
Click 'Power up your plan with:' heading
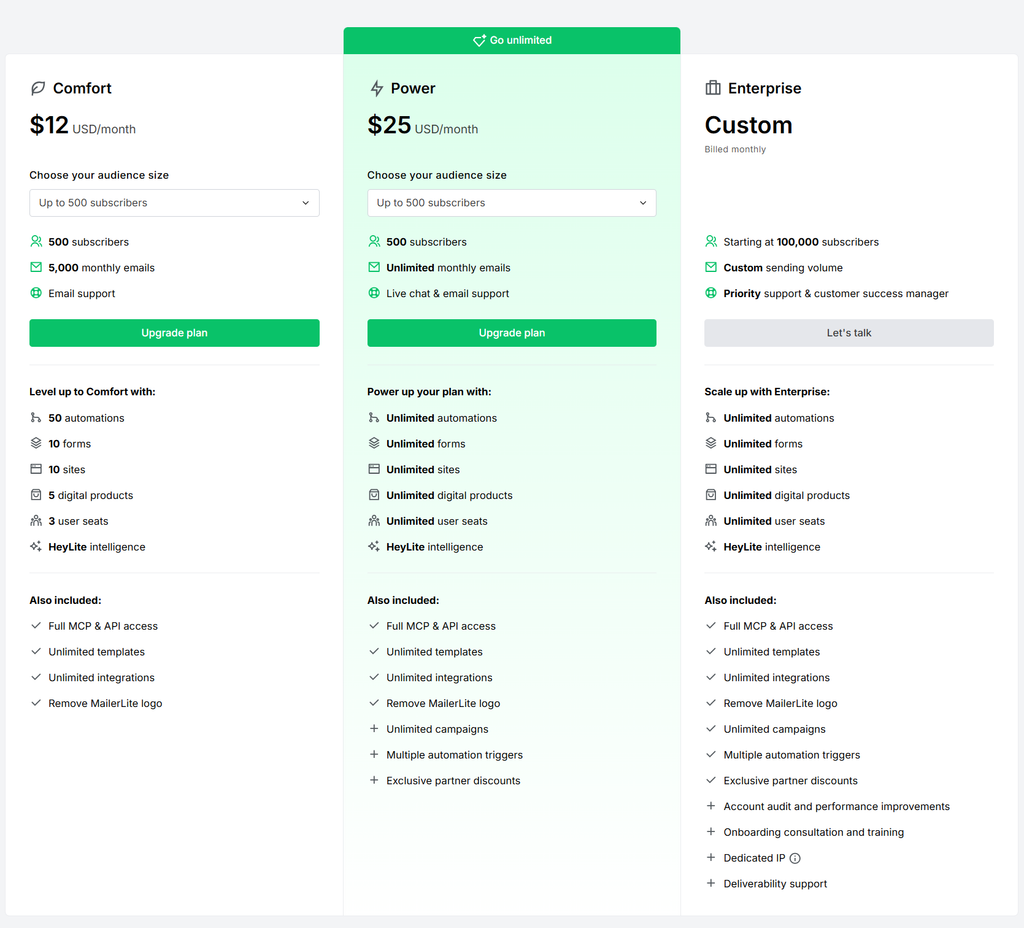click(x=429, y=392)
